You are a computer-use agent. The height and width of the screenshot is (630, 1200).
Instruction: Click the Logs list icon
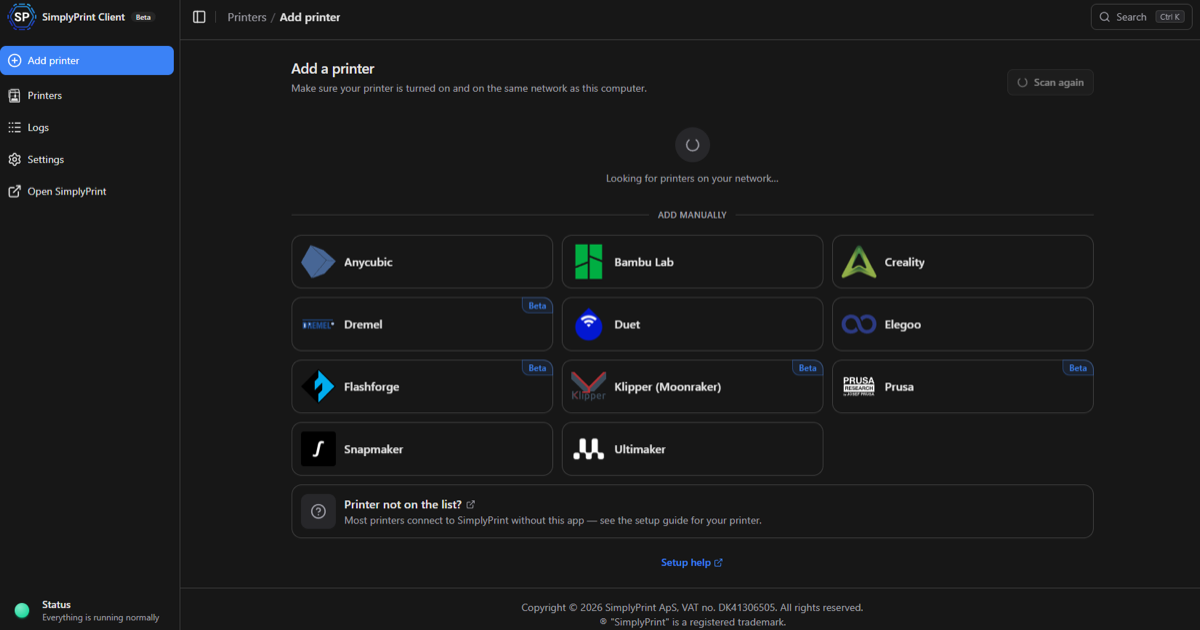[x=14, y=128]
